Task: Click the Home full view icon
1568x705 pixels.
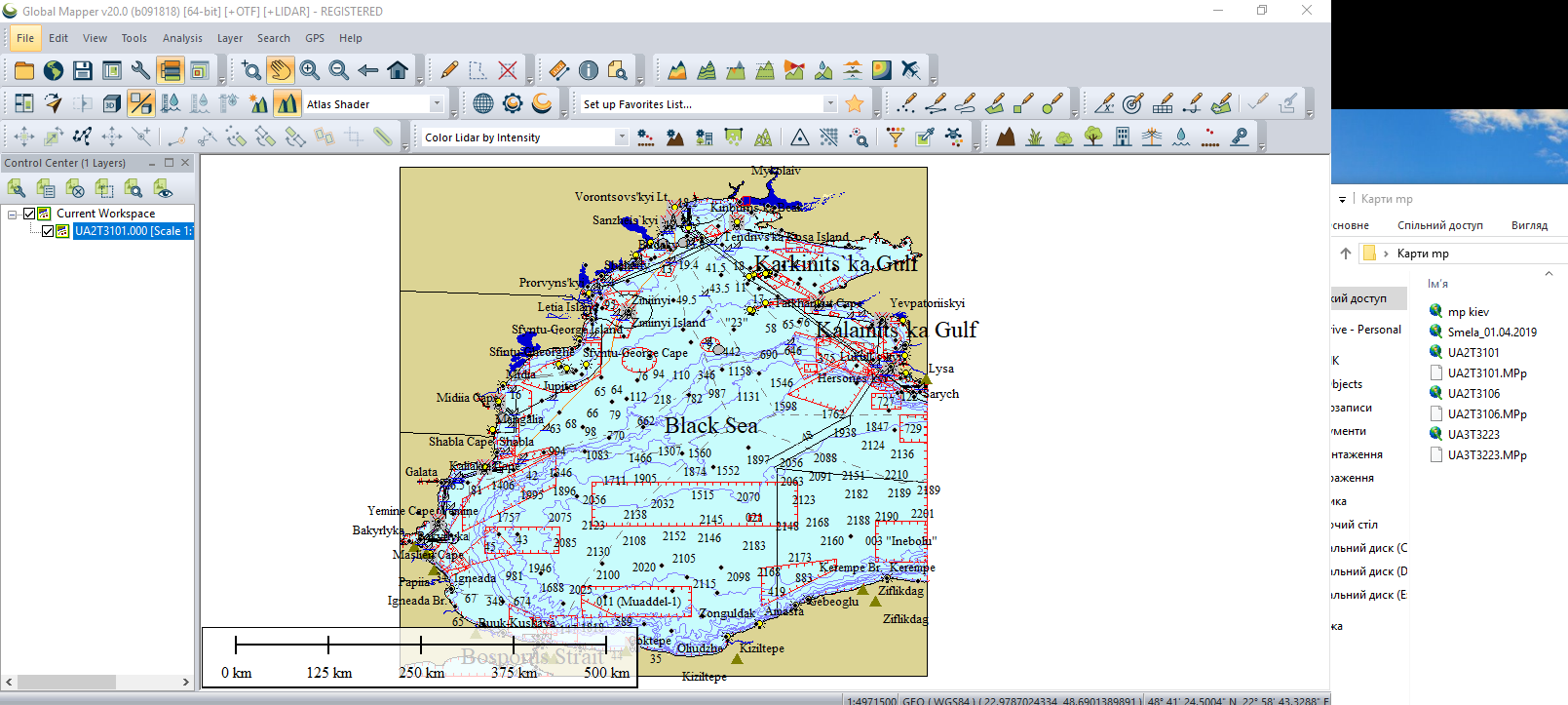Action: 398,70
